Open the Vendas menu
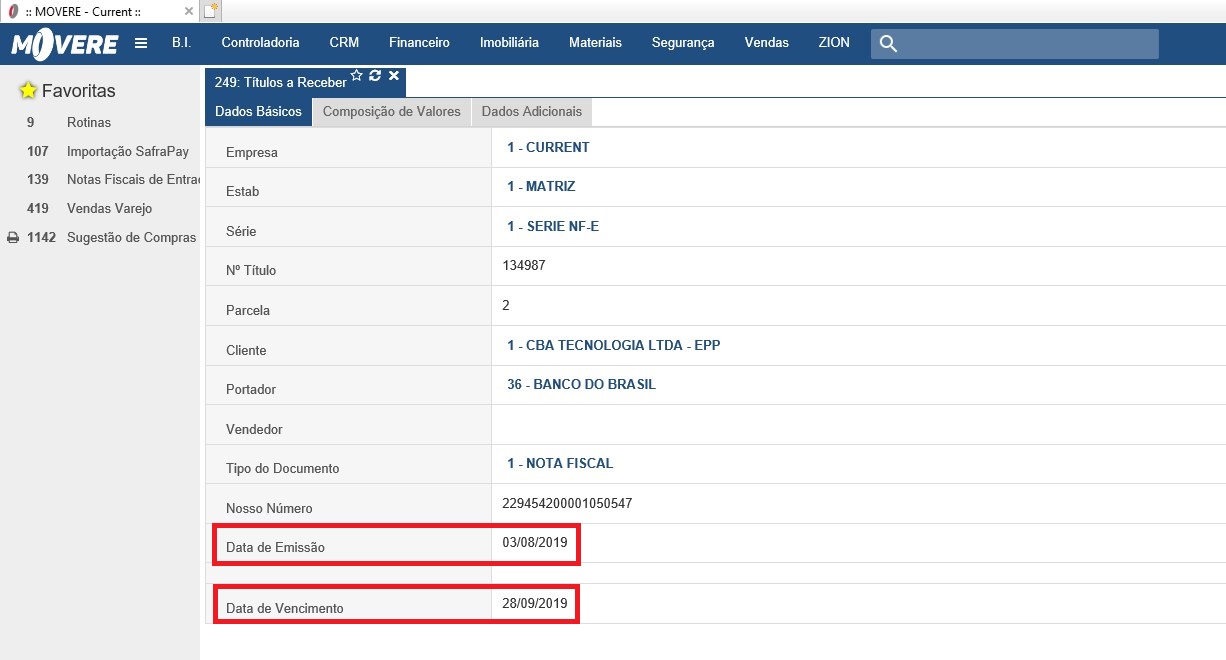The width and height of the screenshot is (1226, 660). (x=767, y=43)
